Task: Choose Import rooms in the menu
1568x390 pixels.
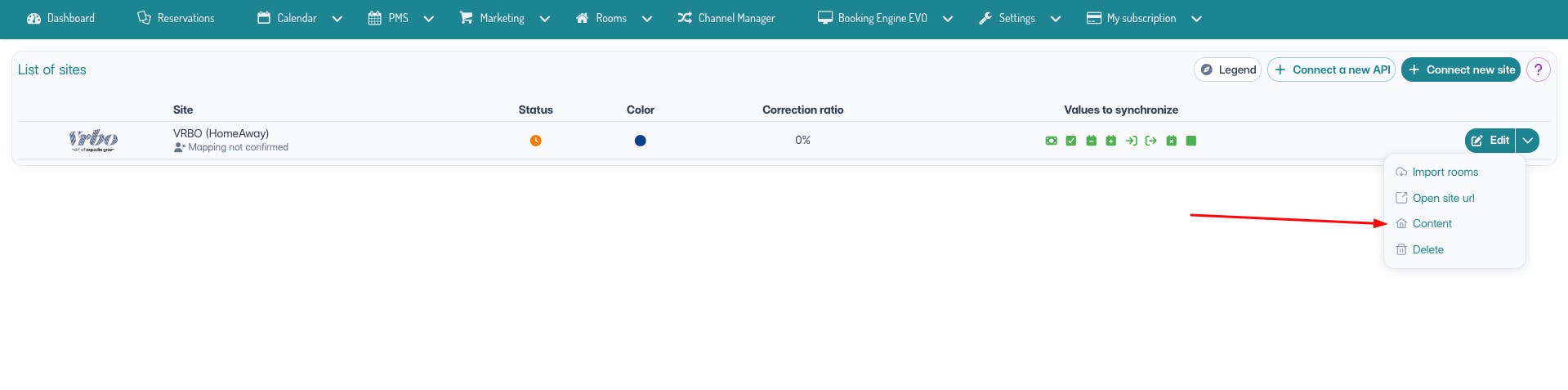Action: click(x=1445, y=172)
